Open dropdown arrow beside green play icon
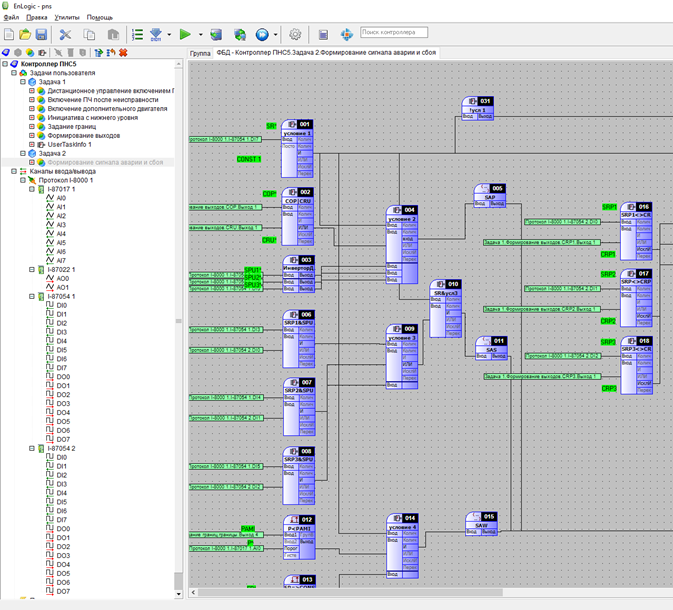673x610 pixels. point(200,34)
